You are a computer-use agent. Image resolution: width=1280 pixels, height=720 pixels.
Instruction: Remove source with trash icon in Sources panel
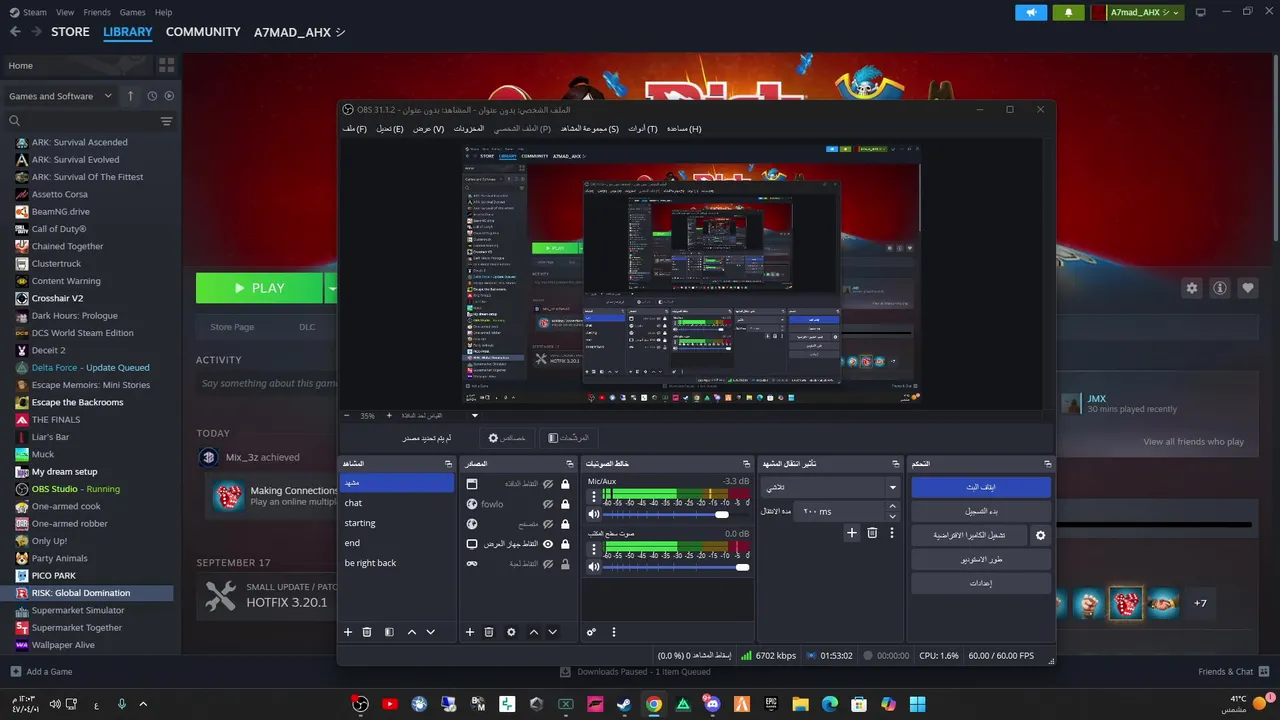coord(489,632)
